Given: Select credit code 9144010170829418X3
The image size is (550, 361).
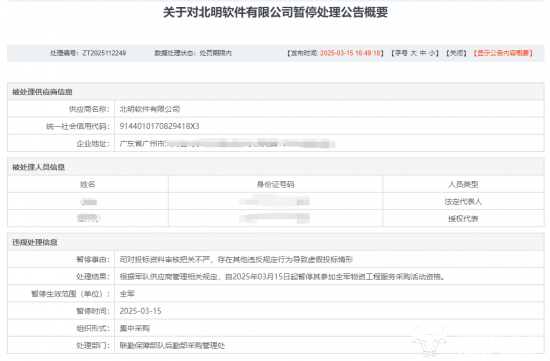Looking at the screenshot, I should click(x=160, y=126).
